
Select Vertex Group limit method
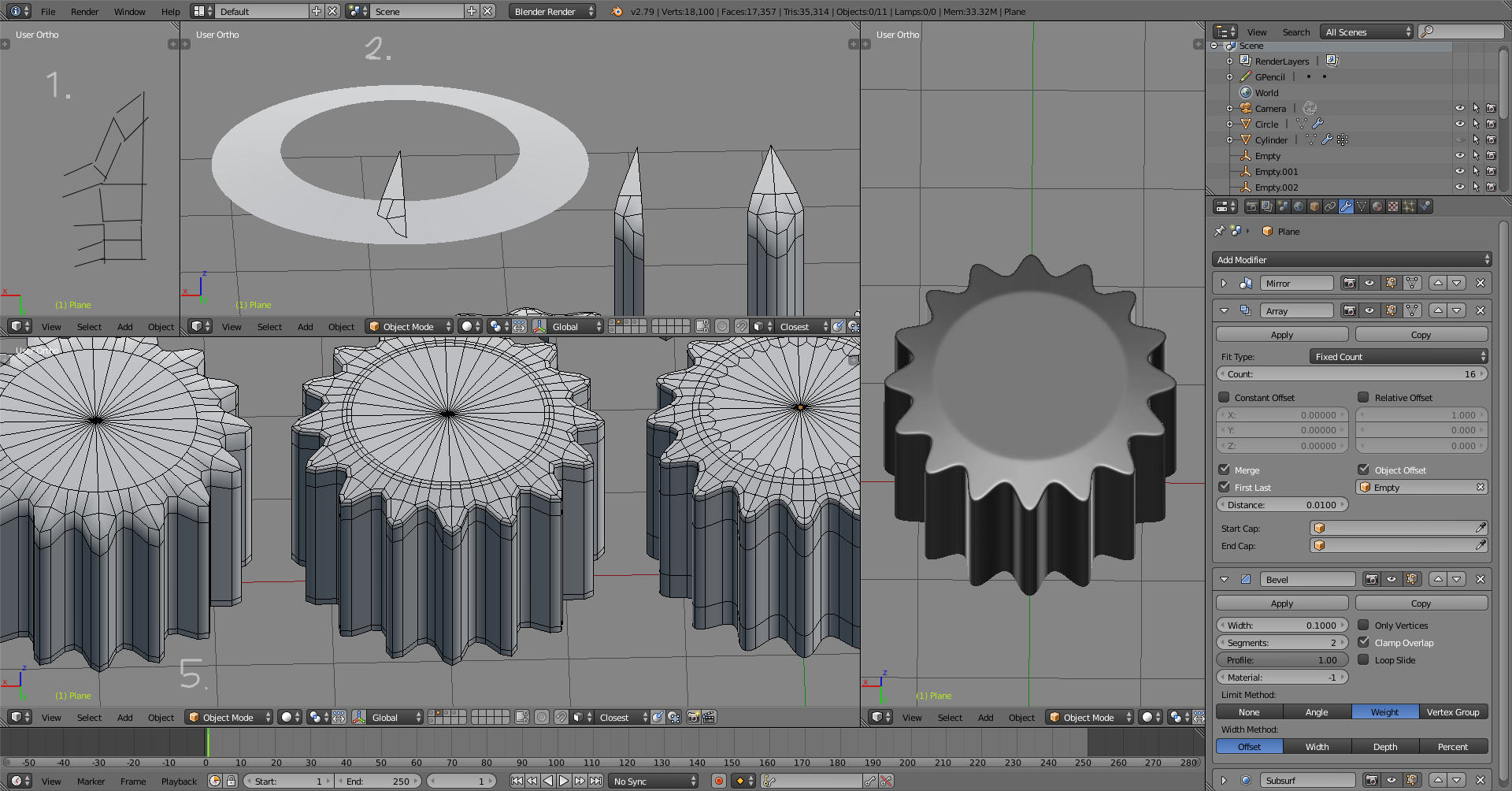(1453, 711)
